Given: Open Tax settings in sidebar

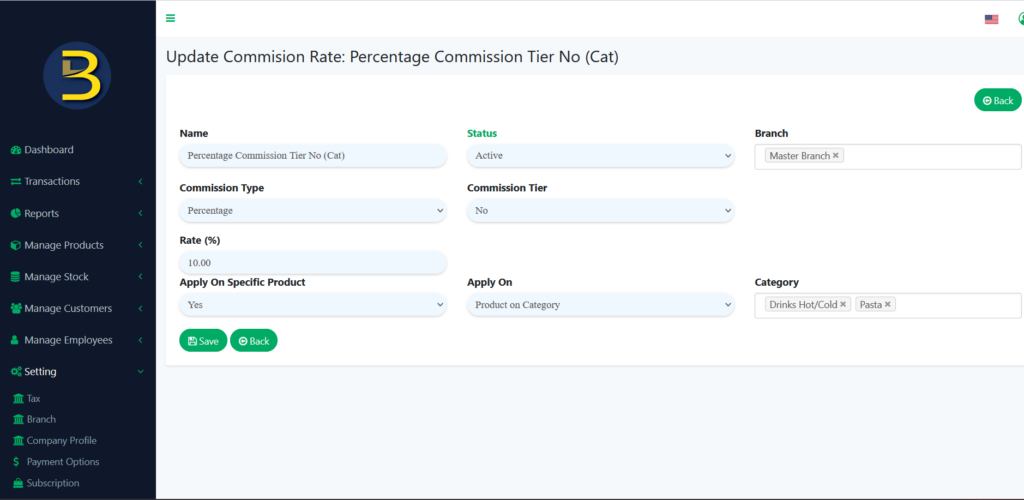Looking at the screenshot, I should tap(33, 398).
